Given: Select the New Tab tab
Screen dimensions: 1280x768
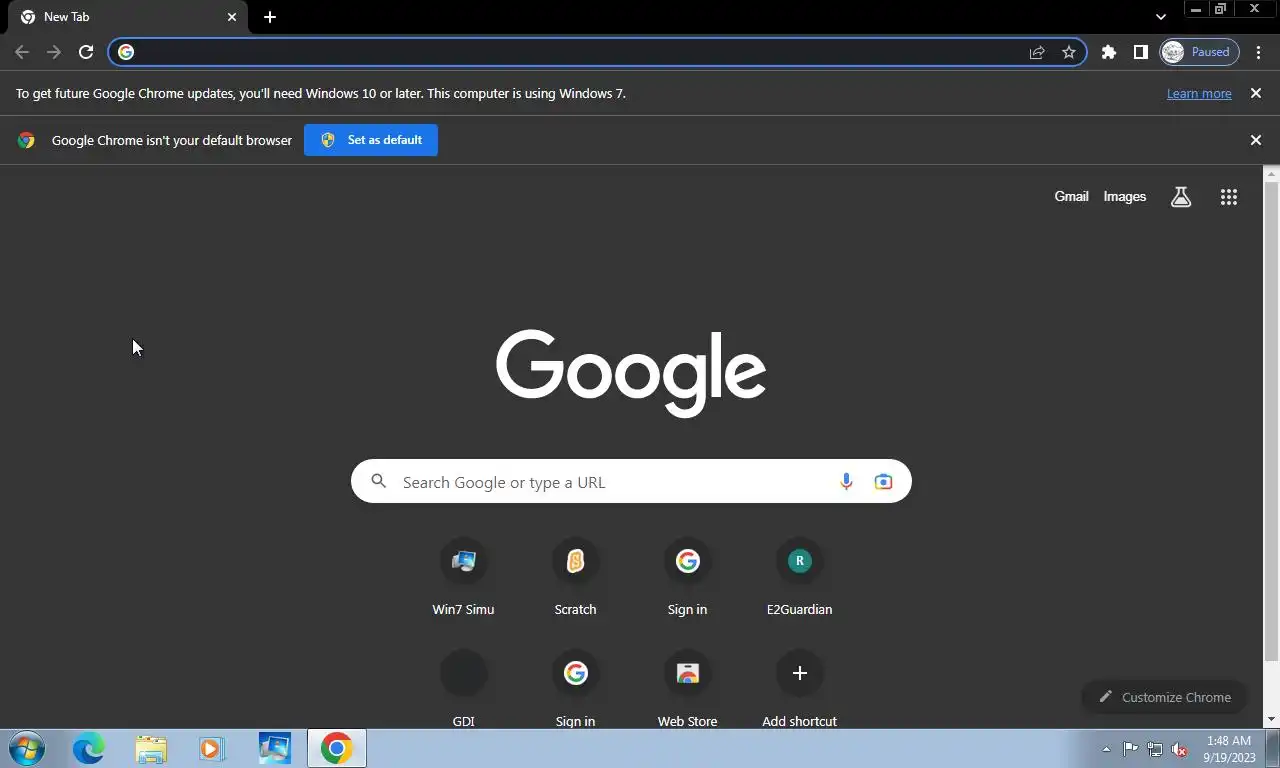Looking at the screenshot, I should tap(127, 17).
